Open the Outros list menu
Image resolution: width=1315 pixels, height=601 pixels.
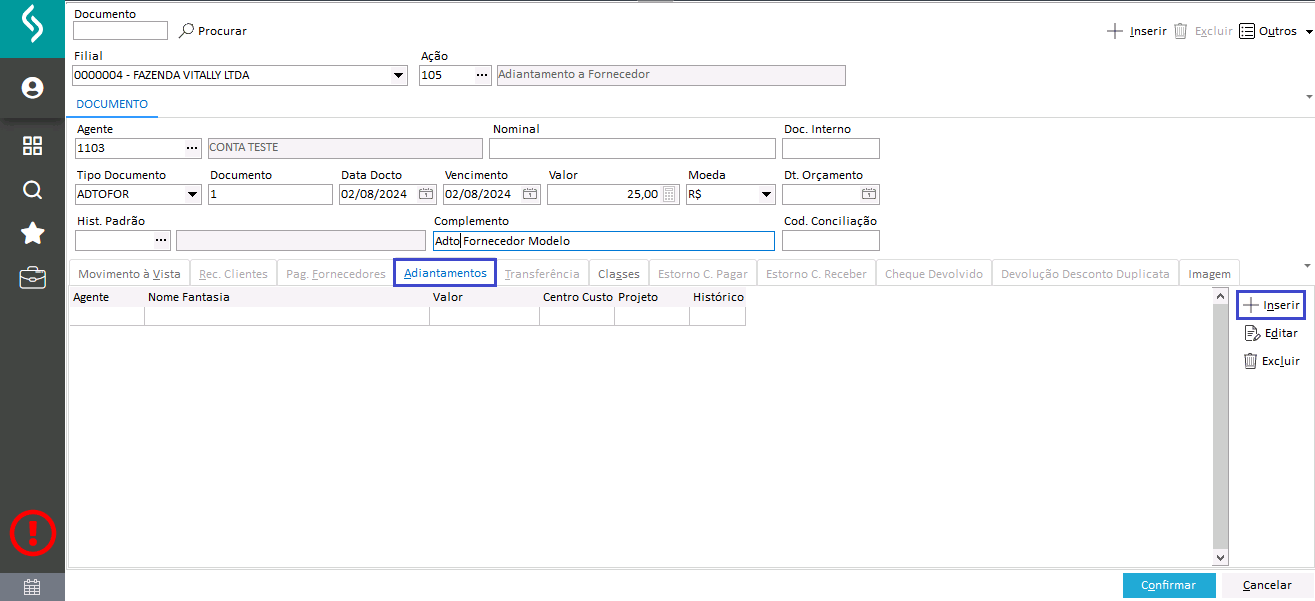tap(1275, 31)
